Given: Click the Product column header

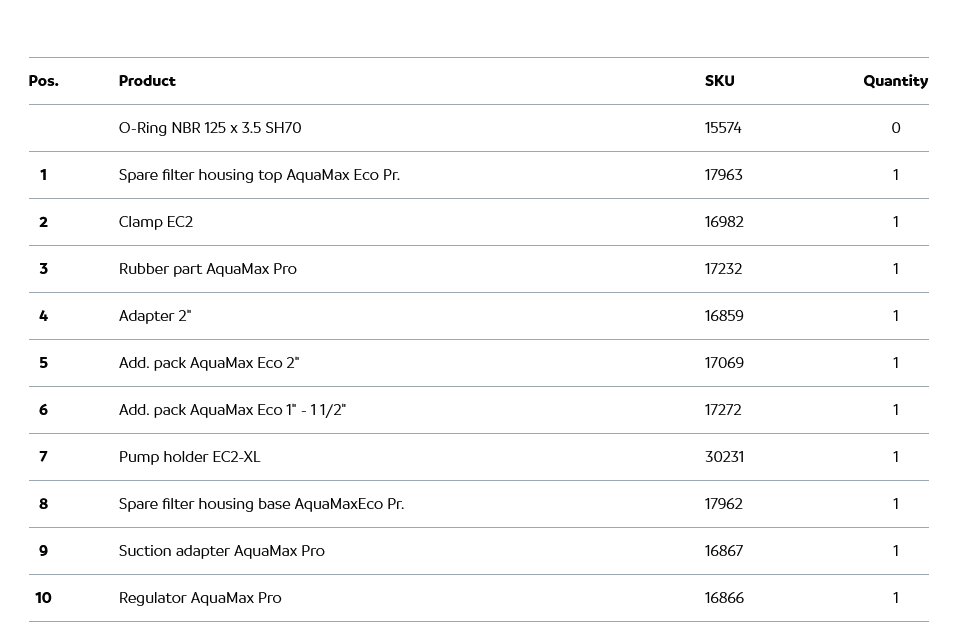Looking at the screenshot, I should (x=147, y=81).
